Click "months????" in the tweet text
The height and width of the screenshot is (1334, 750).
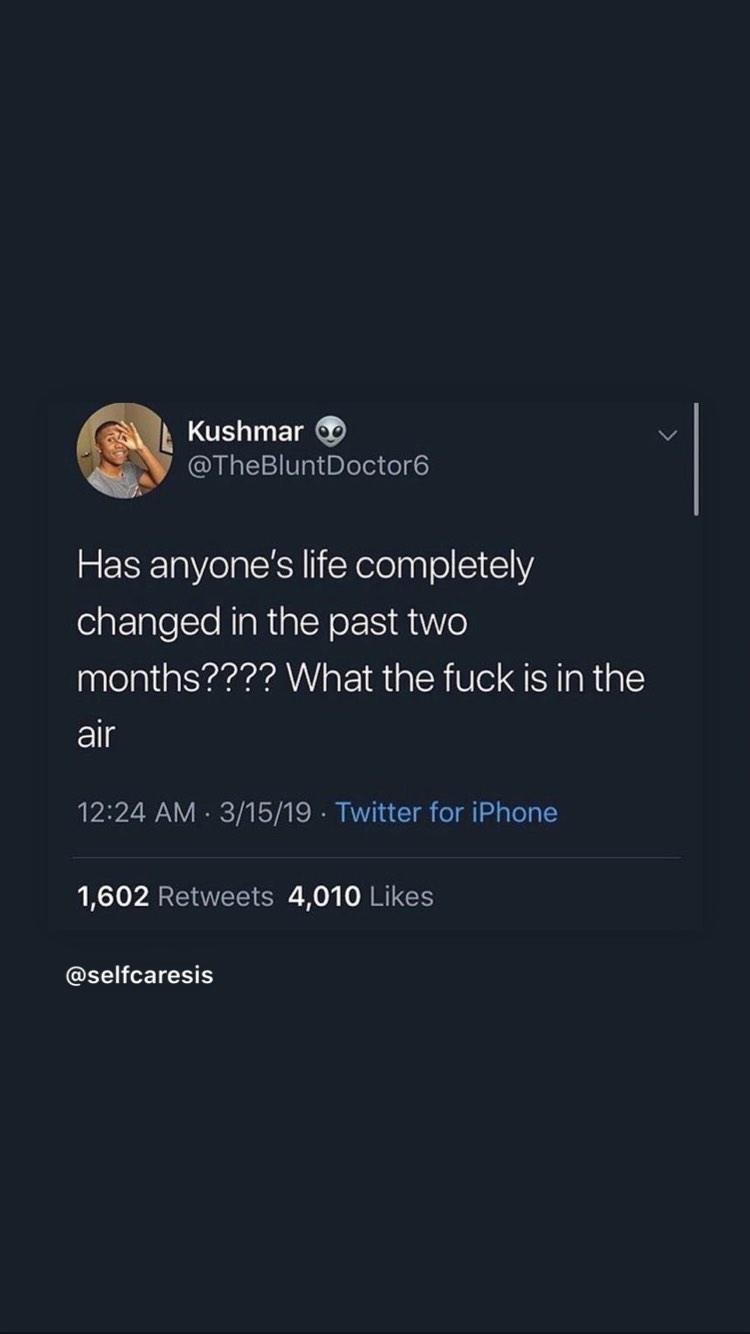[179, 680]
